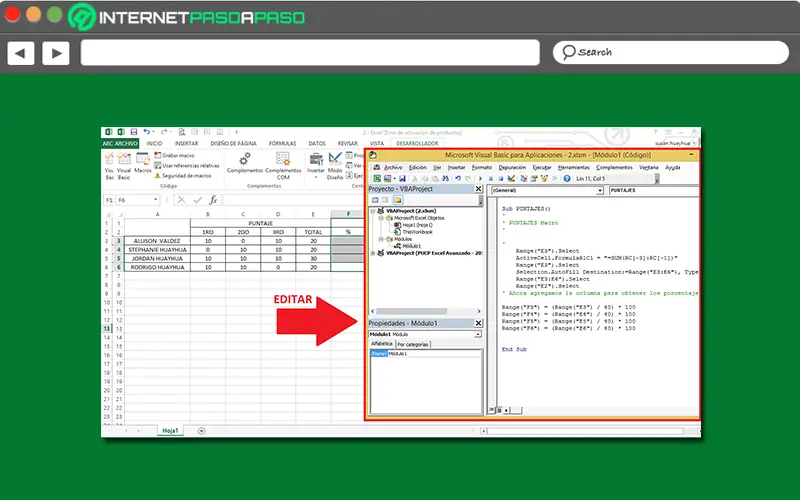Open the Formato menu in VBA editor
Screen dimensions: 800x500
click(x=482, y=167)
